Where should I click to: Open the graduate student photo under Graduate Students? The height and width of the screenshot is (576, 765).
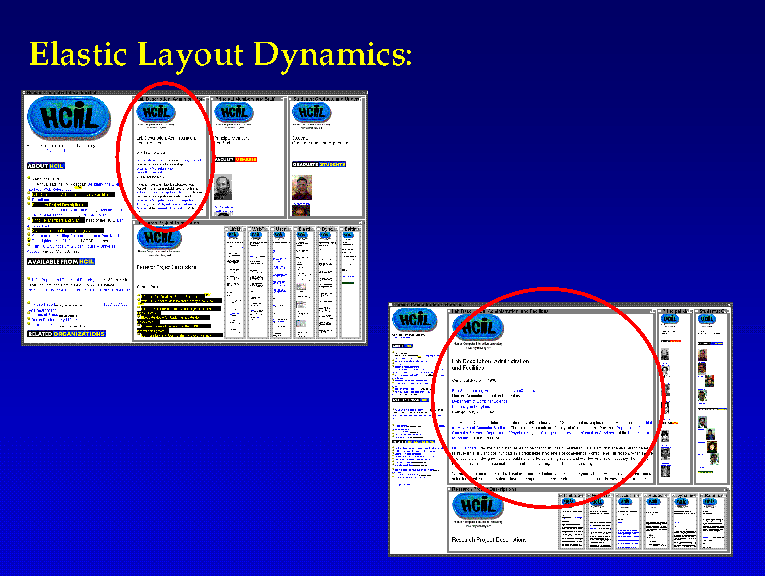[303, 188]
